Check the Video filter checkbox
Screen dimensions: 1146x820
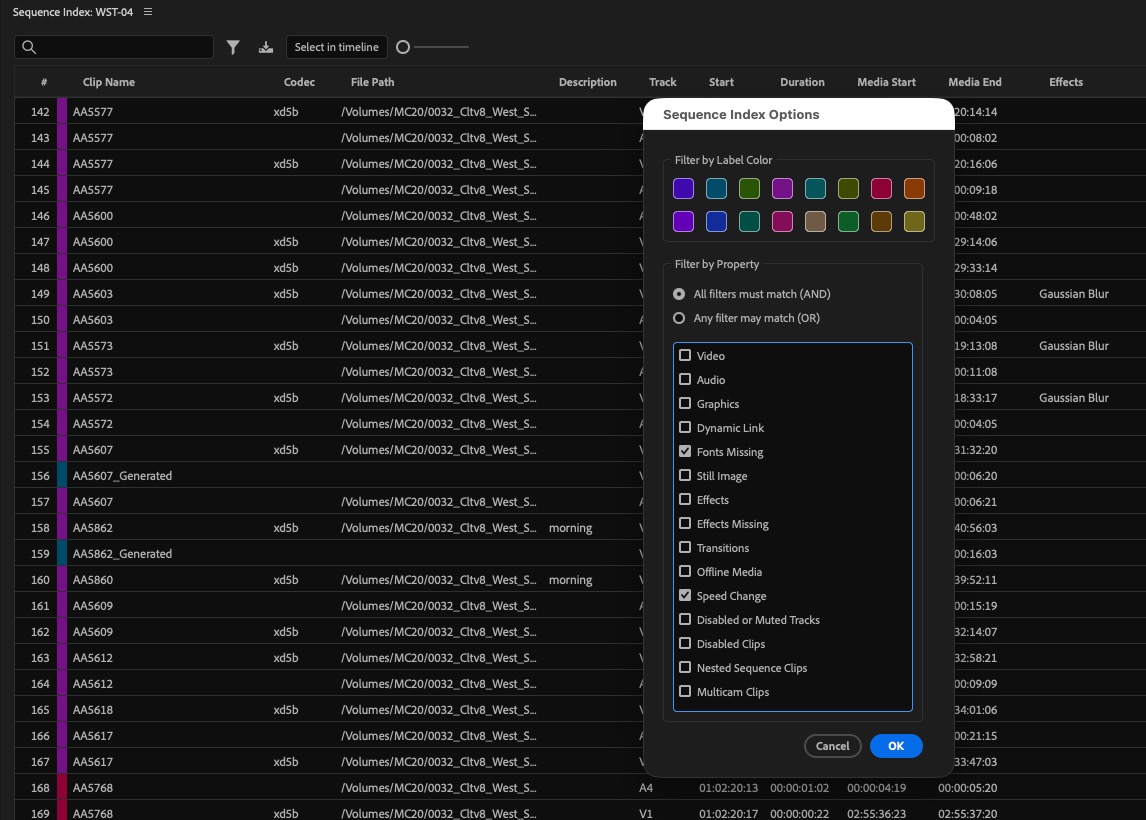tap(685, 355)
